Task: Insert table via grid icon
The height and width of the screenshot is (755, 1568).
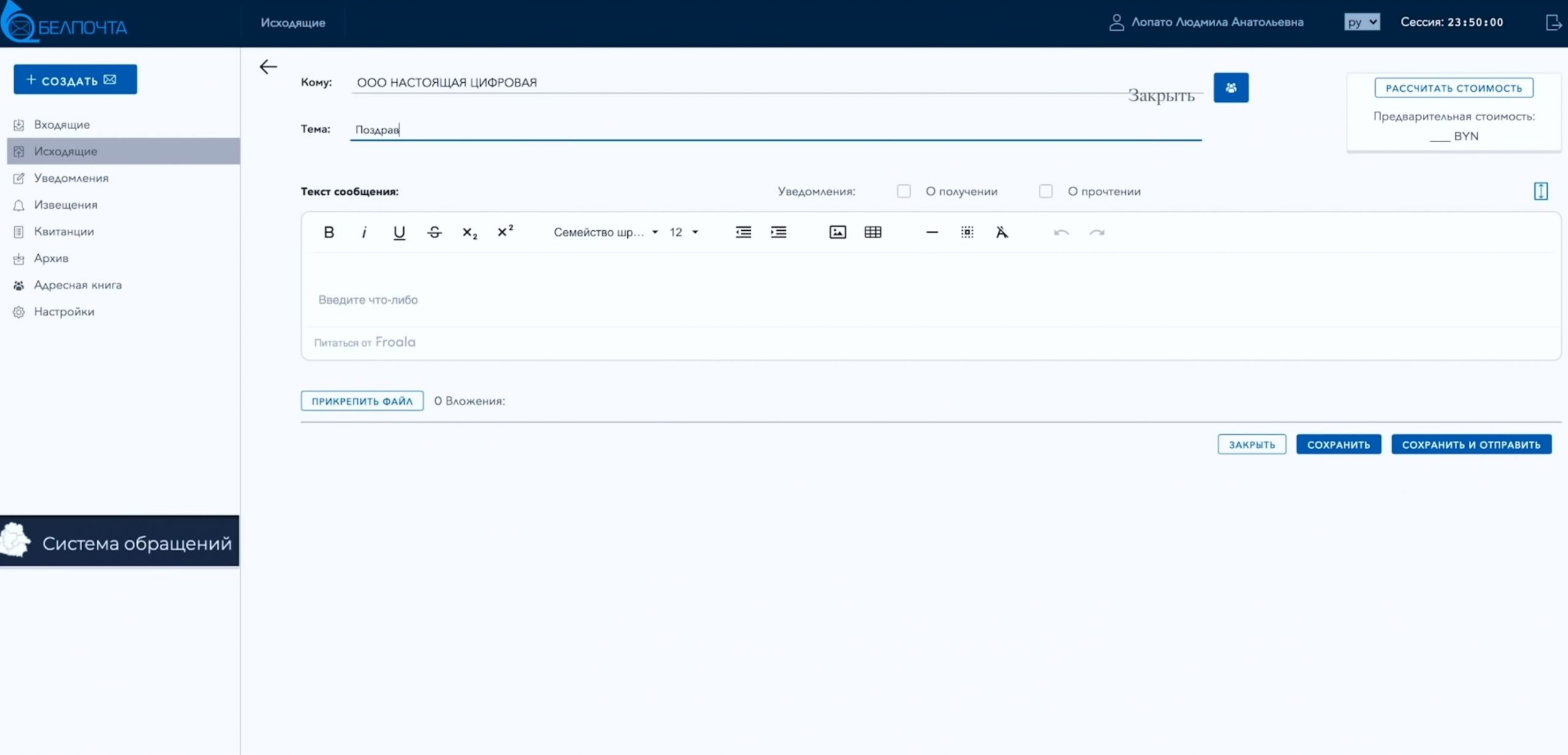Action: click(x=873, y=232)
